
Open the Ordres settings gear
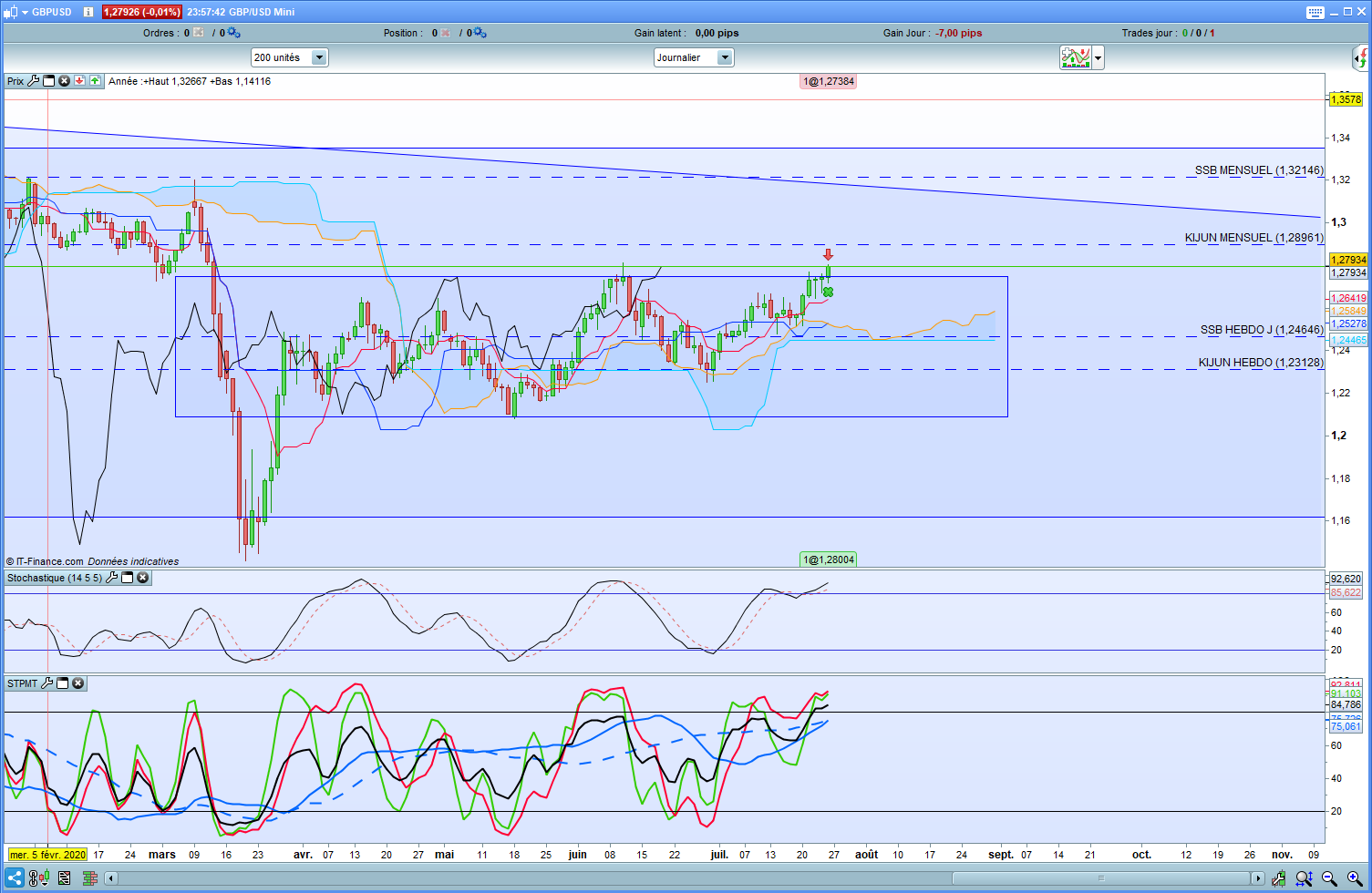(x=234, y=33)
